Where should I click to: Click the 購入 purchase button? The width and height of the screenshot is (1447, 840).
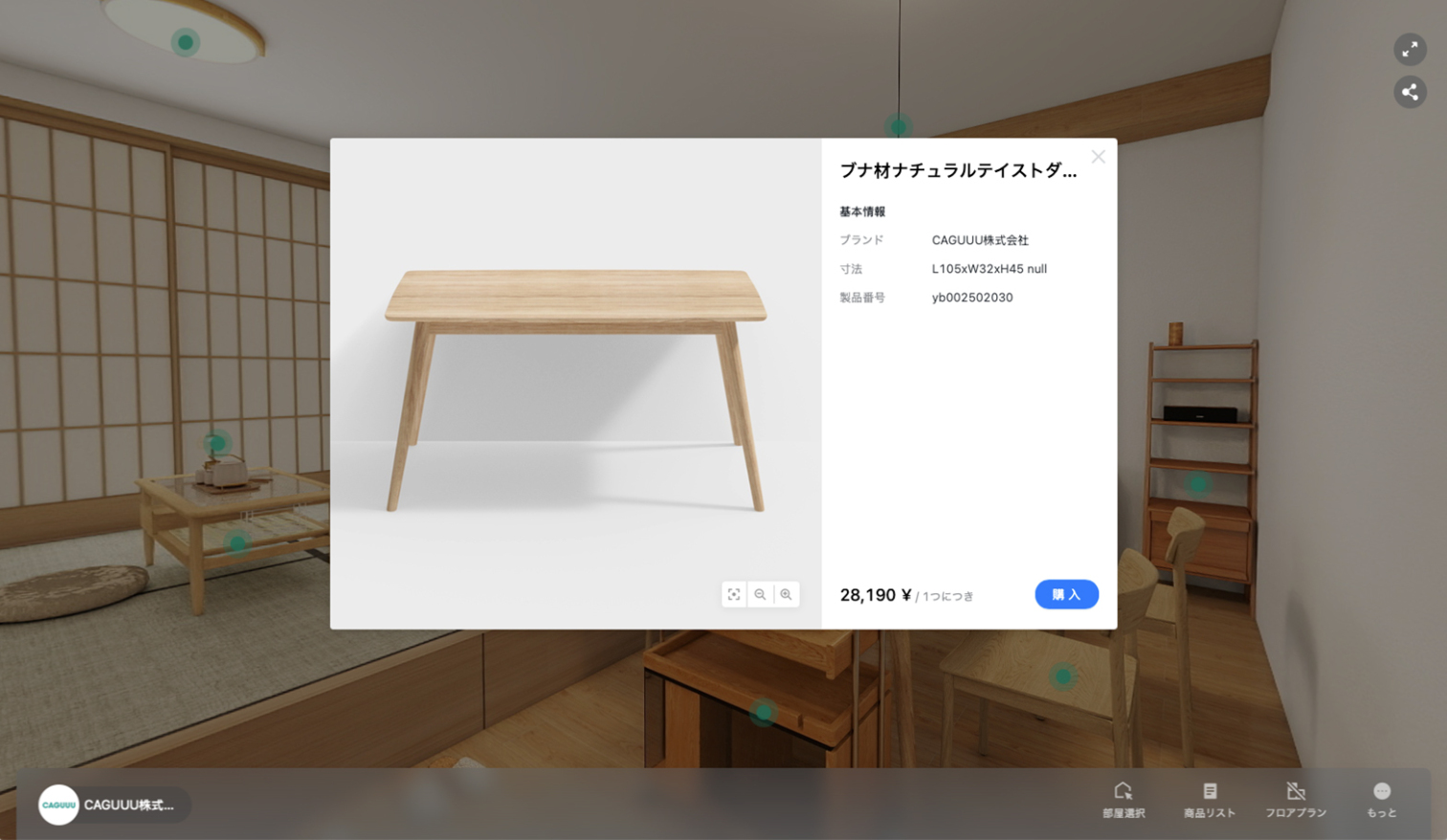1065,594
